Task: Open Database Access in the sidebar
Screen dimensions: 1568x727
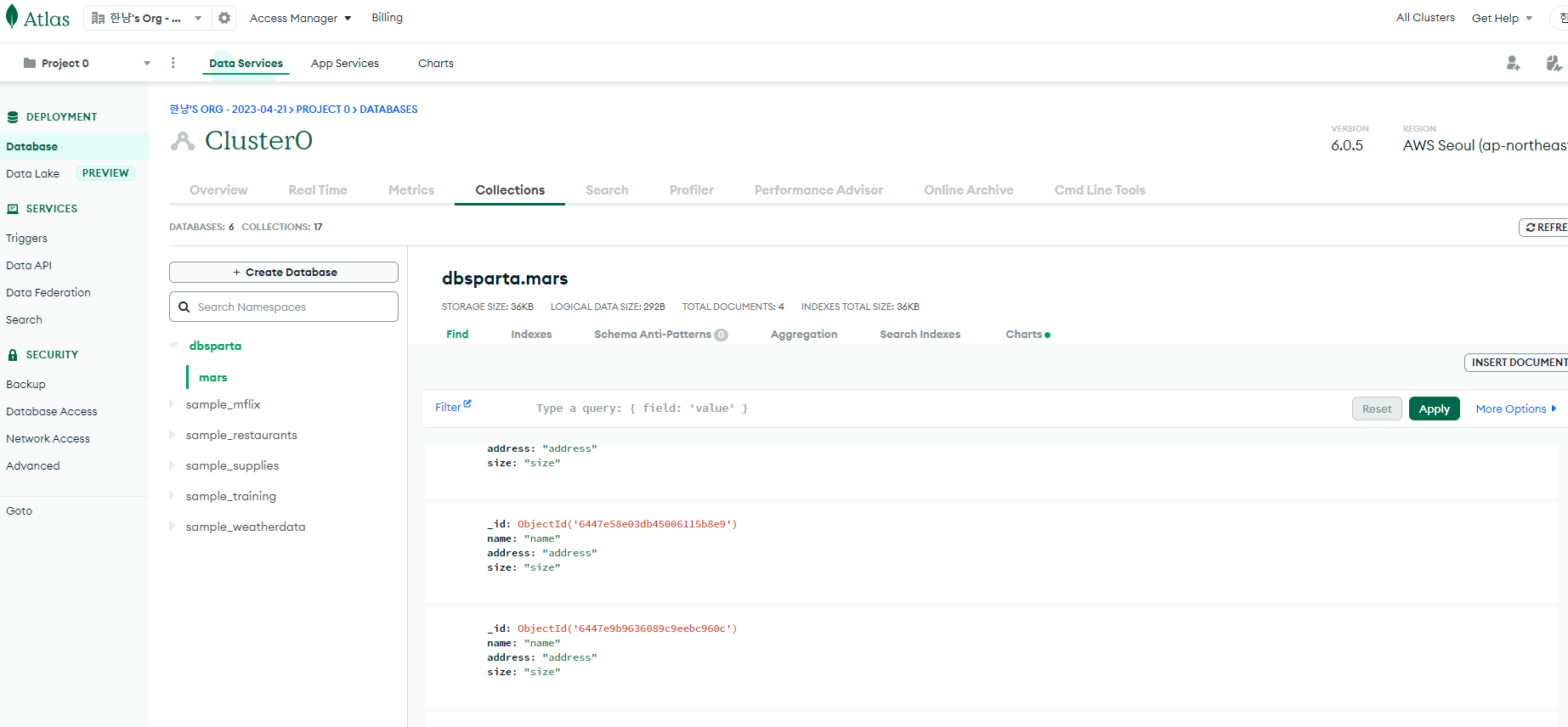Action: (52, 412)
